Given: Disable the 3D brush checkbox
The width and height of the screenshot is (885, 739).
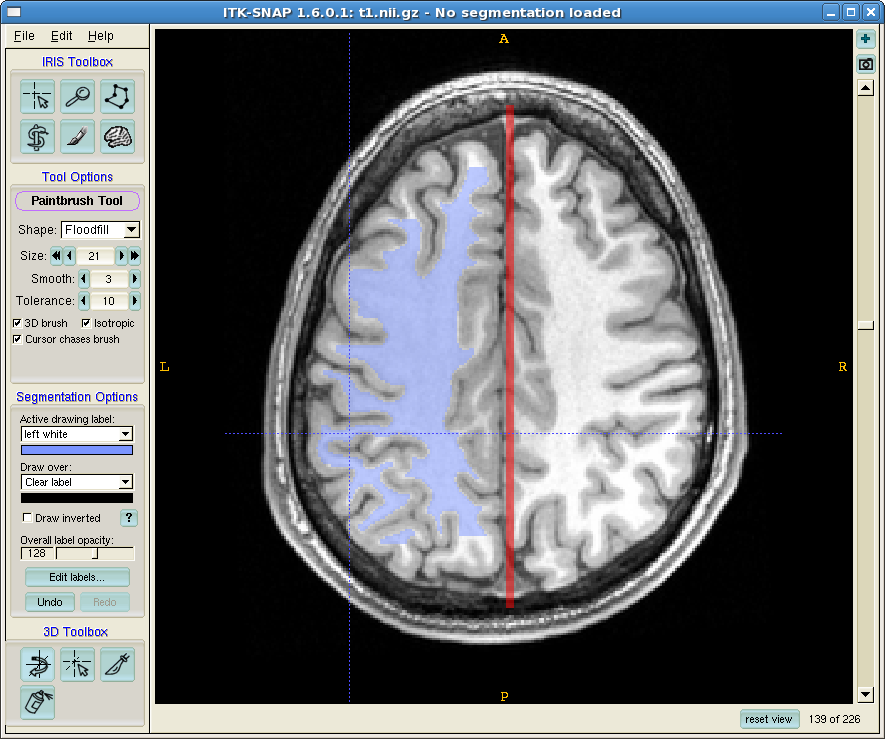Looking at the screenshot, I should (17, 324).
